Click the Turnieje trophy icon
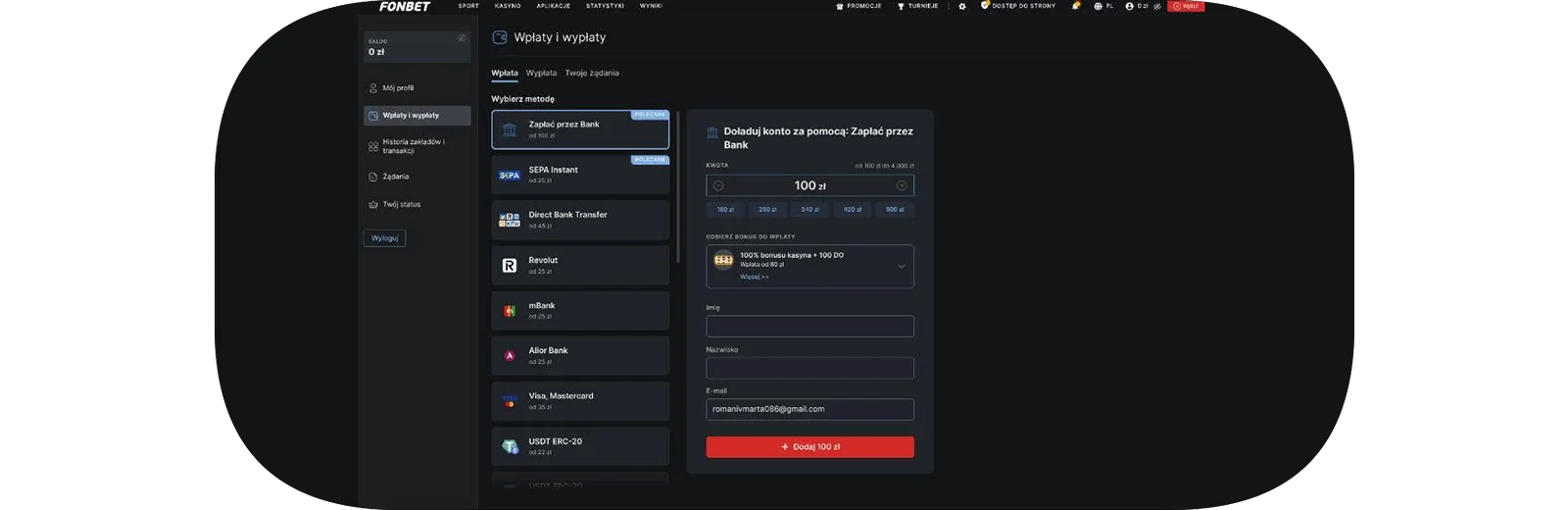Screen dimensions: 1568x510 click(901, 6)
